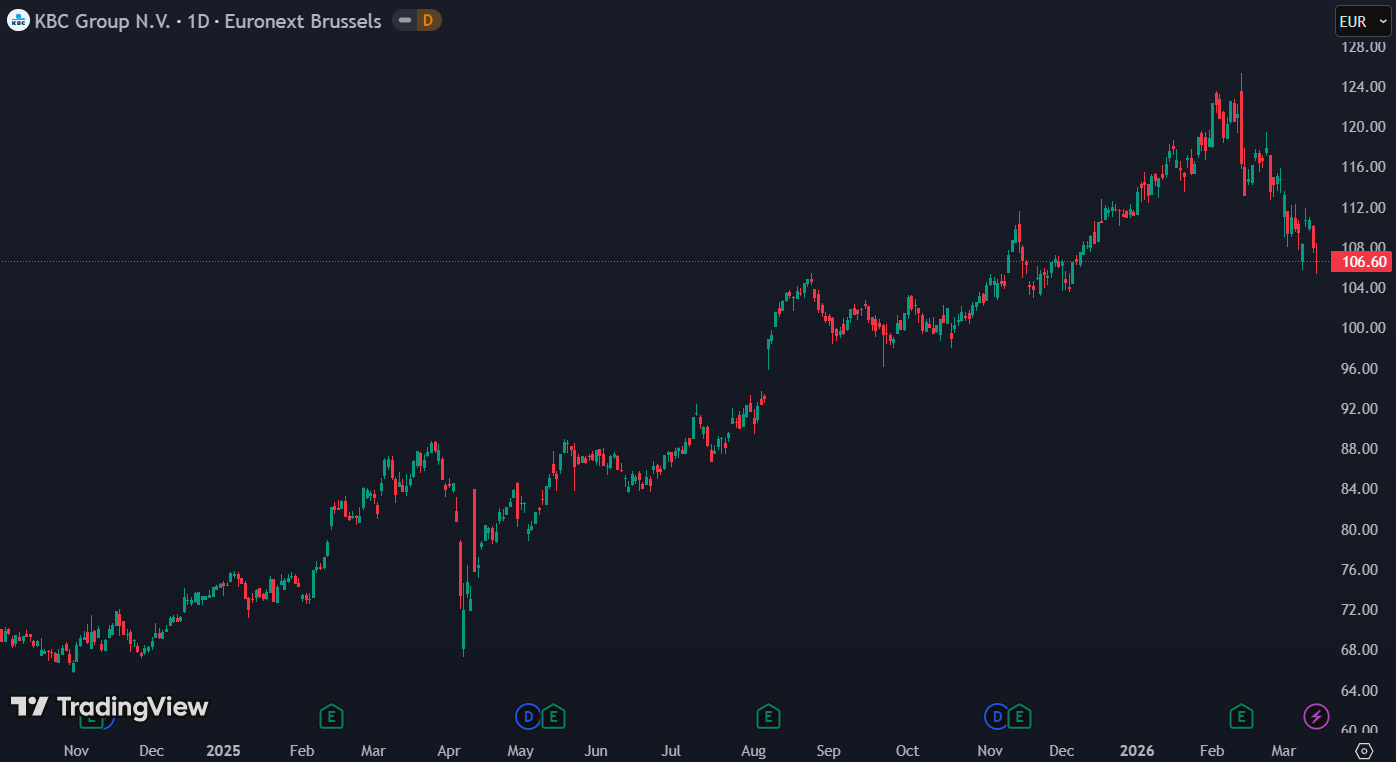Open the May 2025 dividend marker
1396x762 pixels.
coord(528,716)
